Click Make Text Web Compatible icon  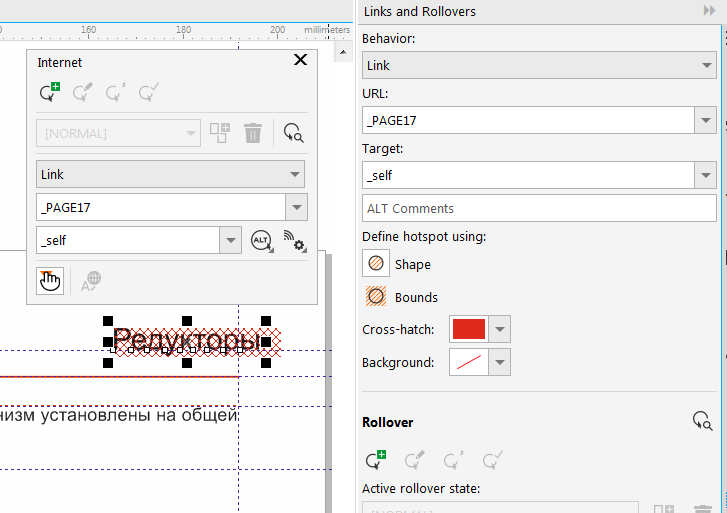(91, 281)
